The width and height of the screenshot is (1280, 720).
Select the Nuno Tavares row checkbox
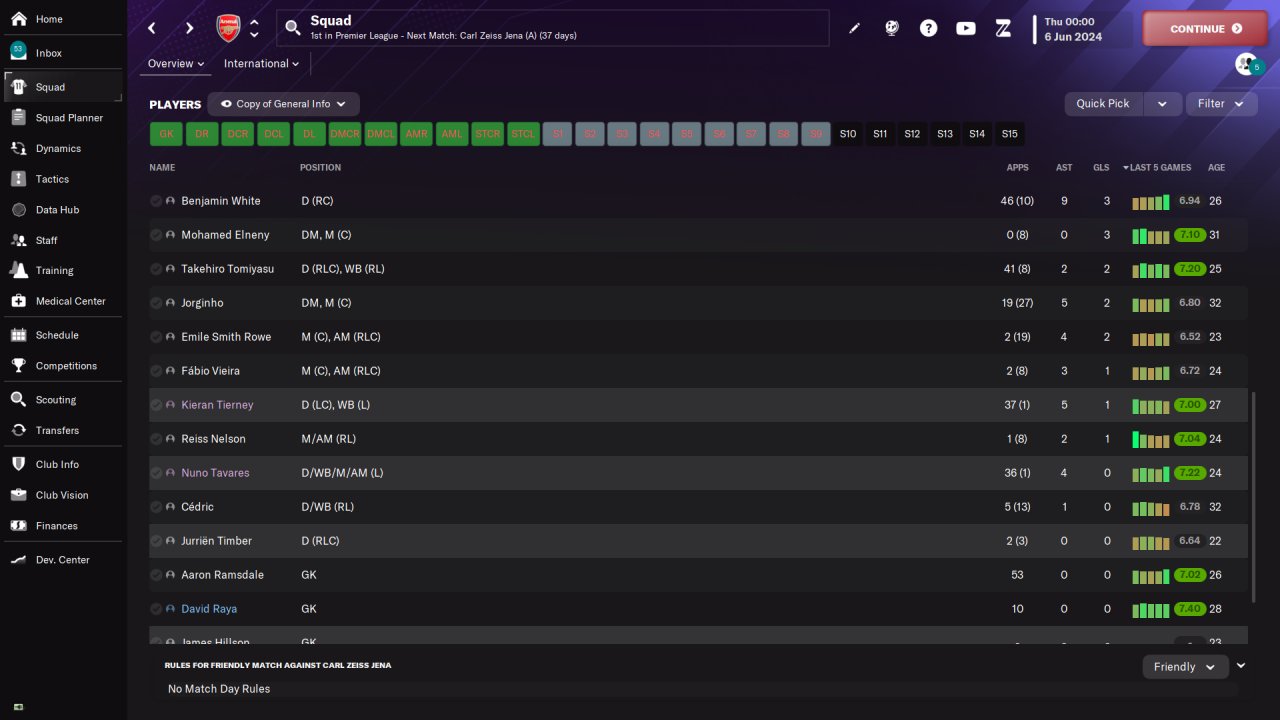(156, 473)
